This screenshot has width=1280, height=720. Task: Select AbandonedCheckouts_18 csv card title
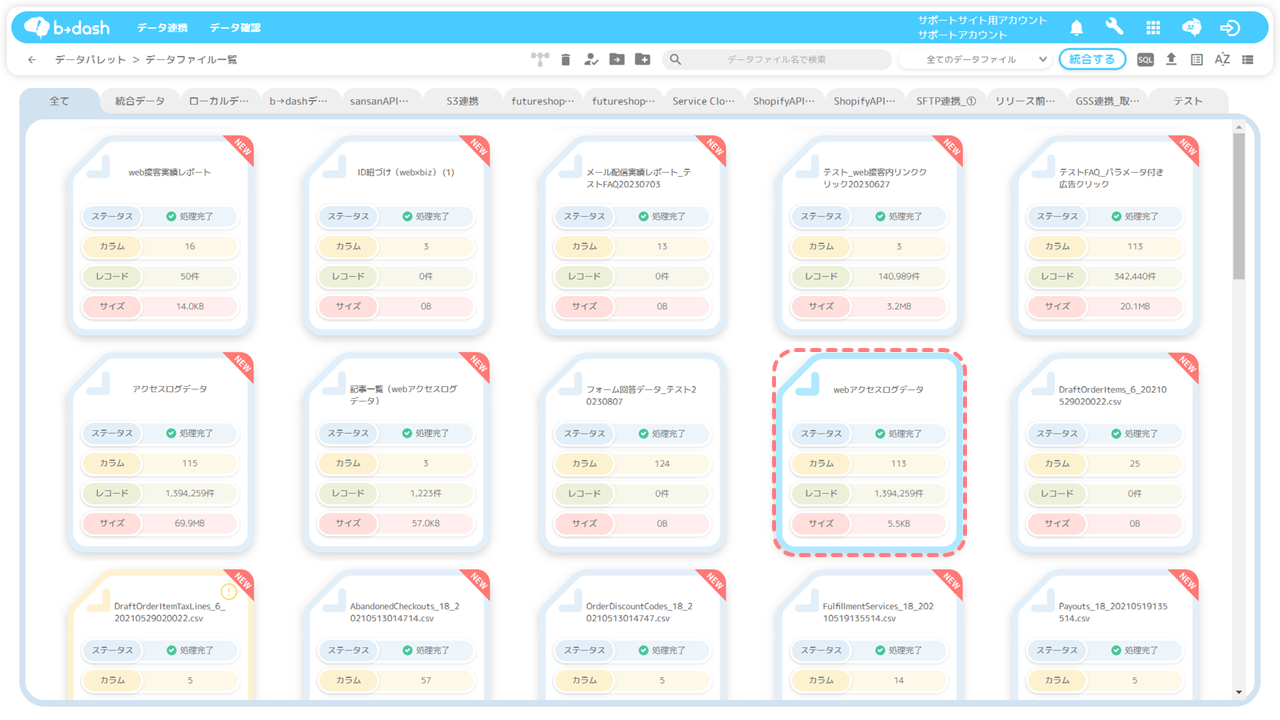point(403,612)
